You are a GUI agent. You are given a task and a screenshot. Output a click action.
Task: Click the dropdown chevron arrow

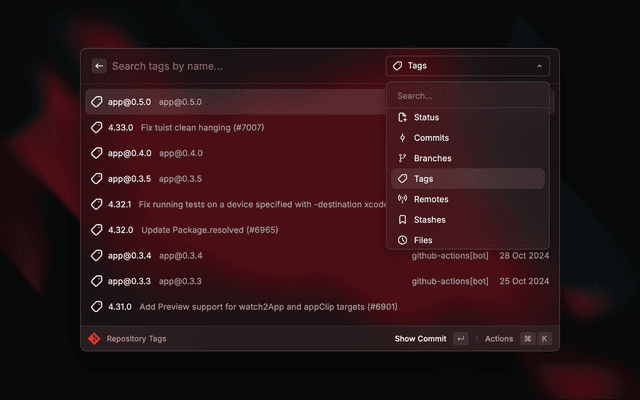(539, 66)
